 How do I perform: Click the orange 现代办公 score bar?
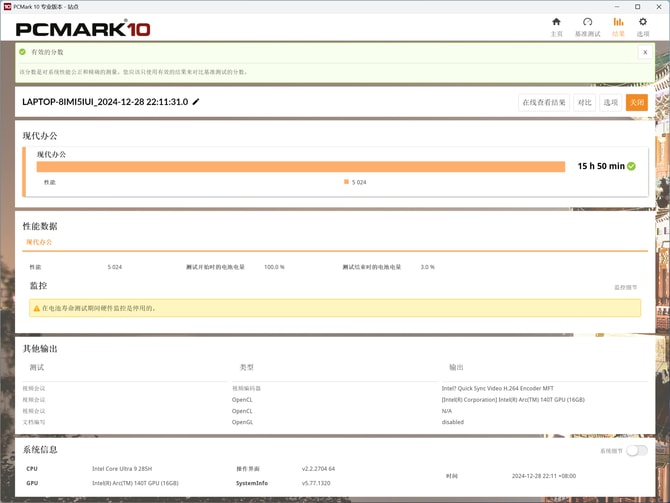[300, 167]
